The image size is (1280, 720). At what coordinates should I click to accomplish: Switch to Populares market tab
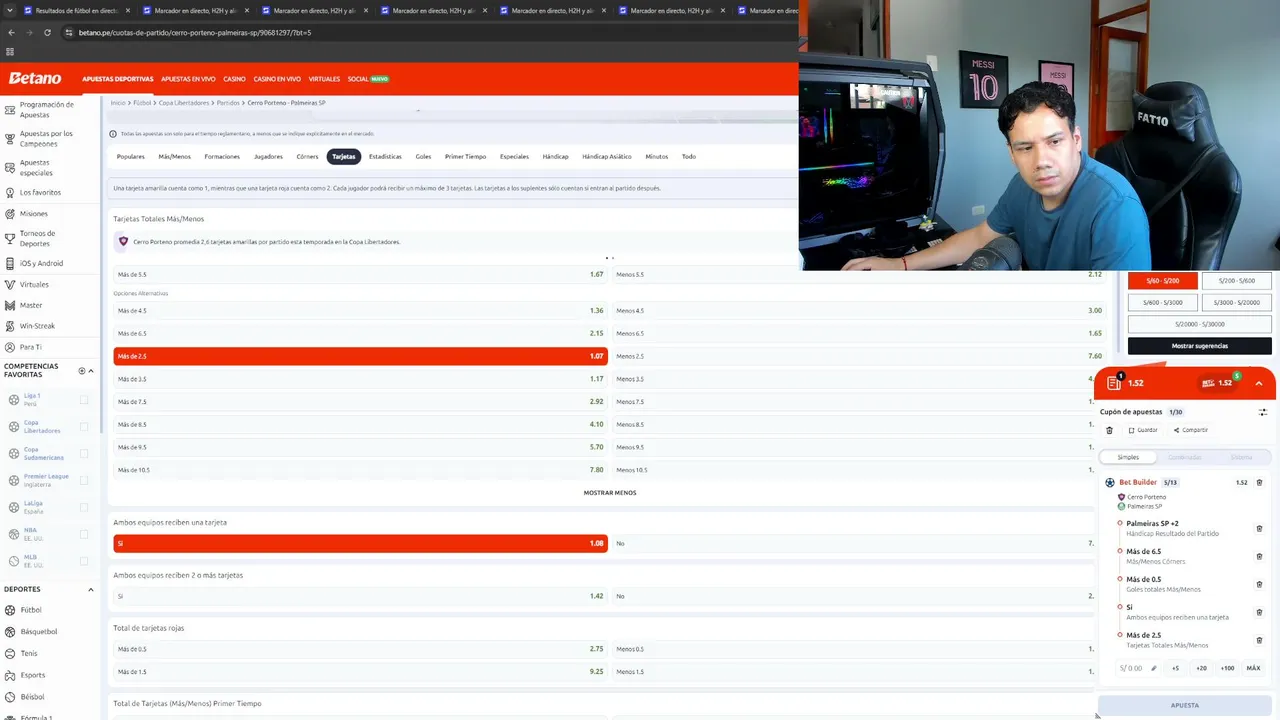(131, 157)
